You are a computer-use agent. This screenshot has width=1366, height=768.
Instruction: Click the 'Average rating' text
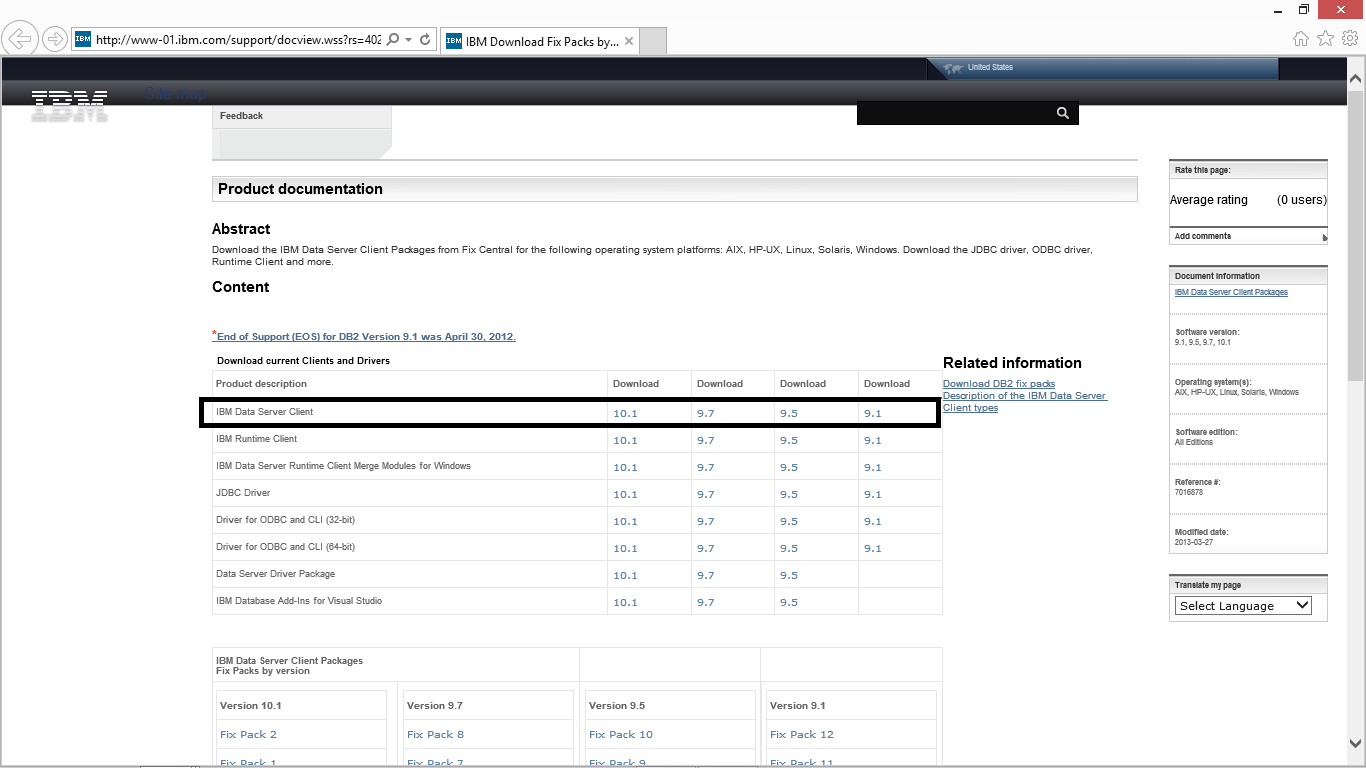point(1209,200)
